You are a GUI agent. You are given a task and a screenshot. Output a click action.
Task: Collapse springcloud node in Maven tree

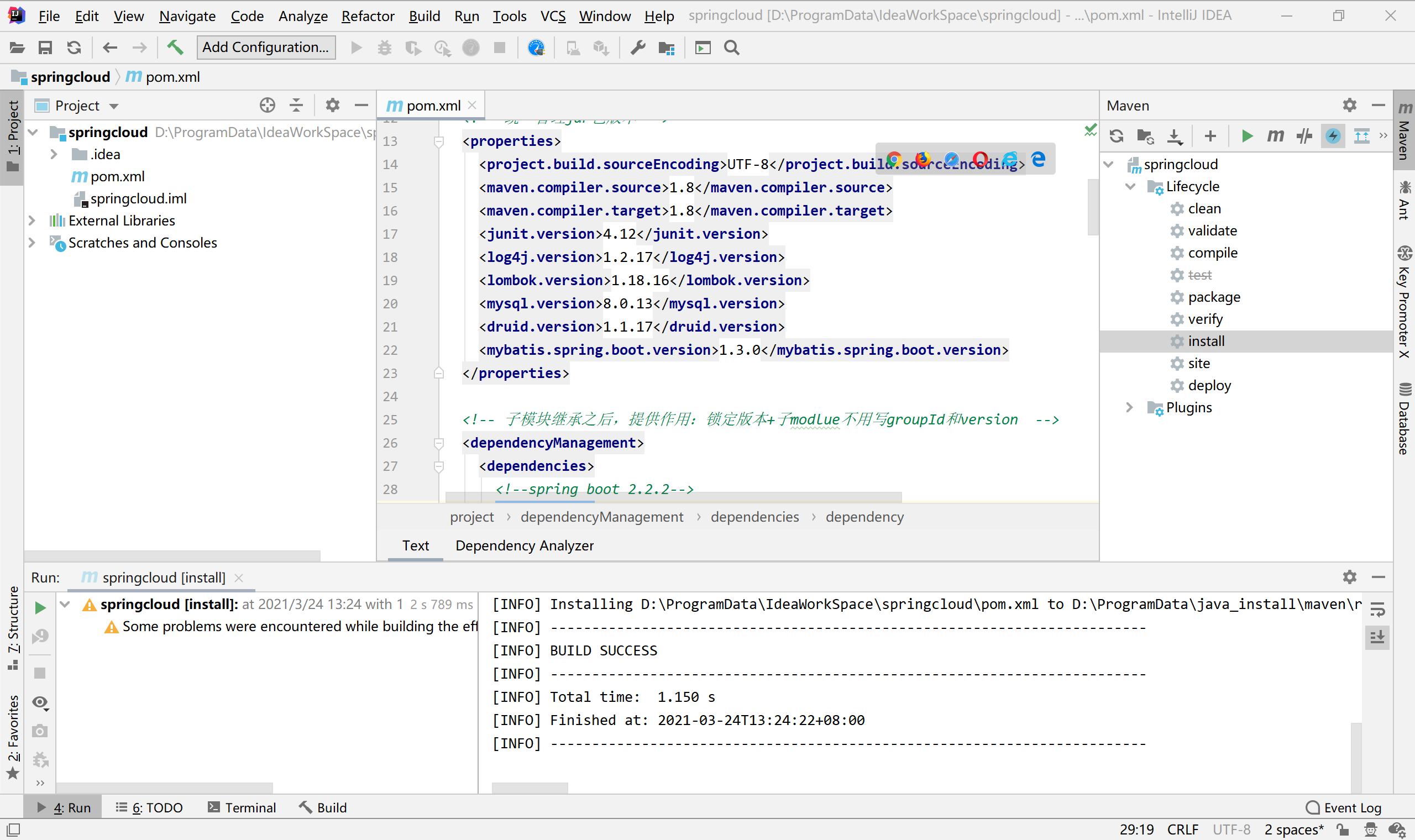tap(1109, 164)
